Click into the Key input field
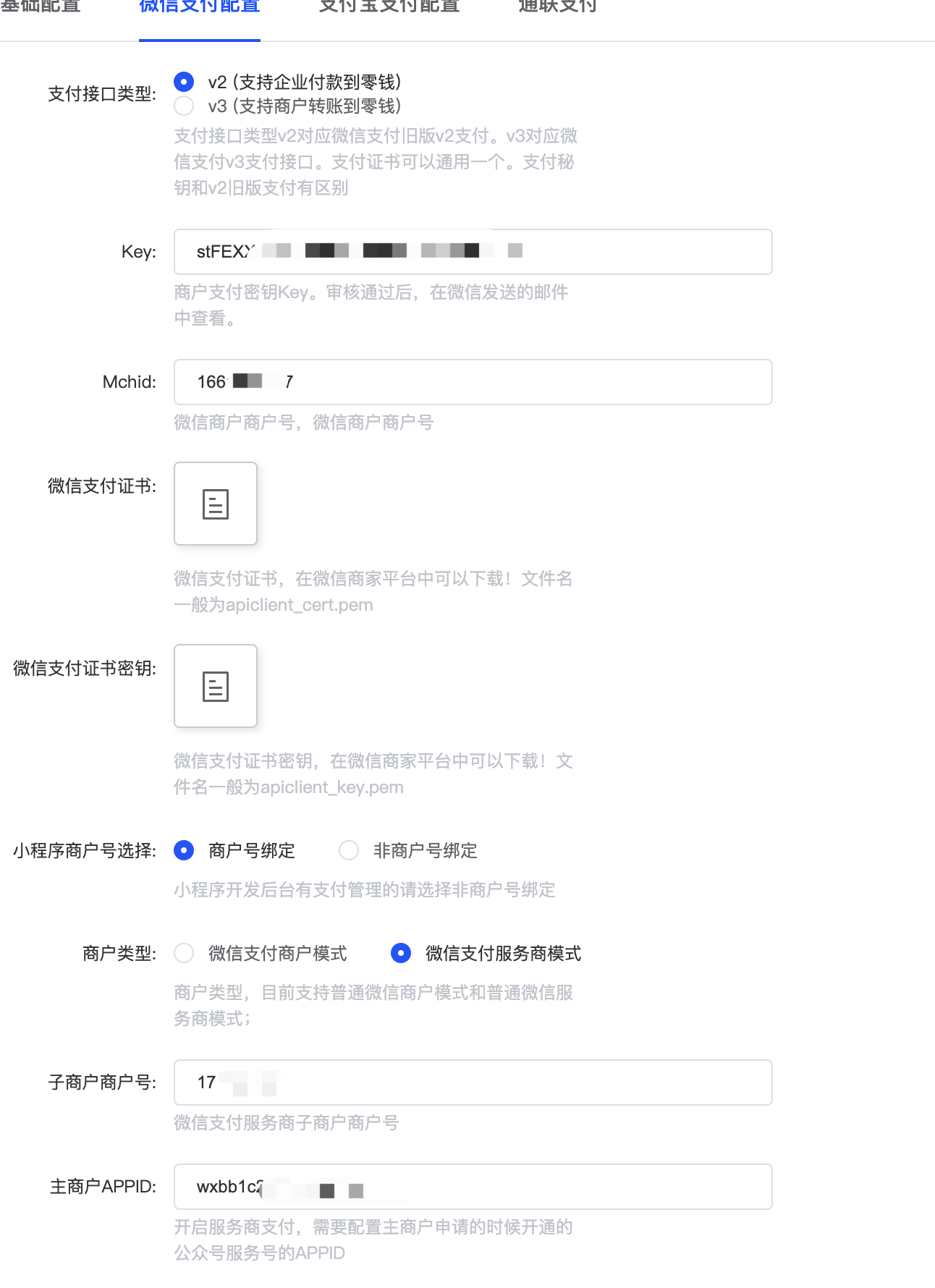The width and height of the screenshot is (935, 1288). click(x=473, y=252)
